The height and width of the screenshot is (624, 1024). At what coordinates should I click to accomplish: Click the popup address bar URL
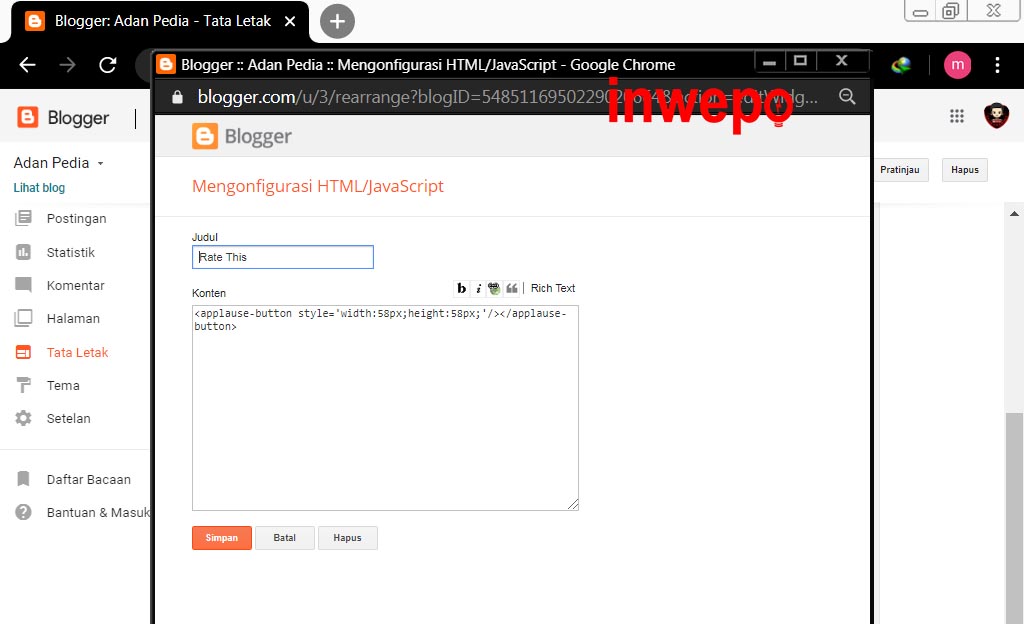(507, 97)
